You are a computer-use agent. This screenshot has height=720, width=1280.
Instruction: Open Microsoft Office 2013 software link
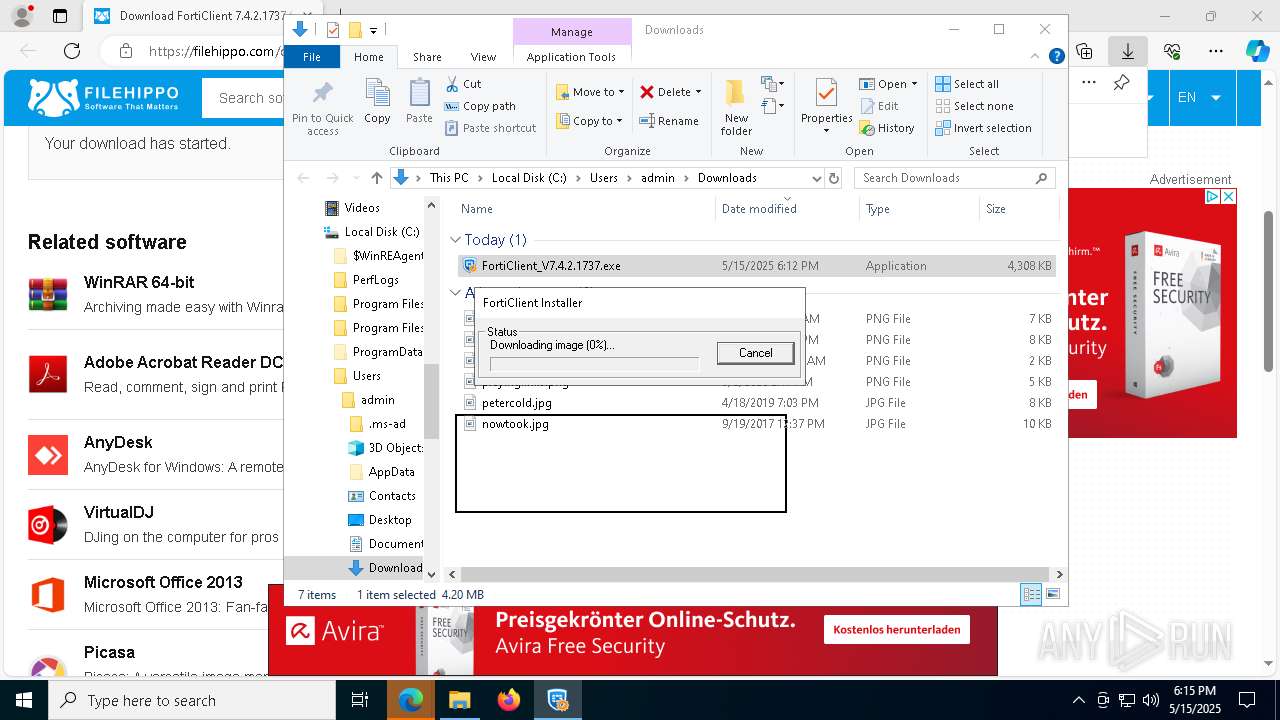(x=163, y=582)
